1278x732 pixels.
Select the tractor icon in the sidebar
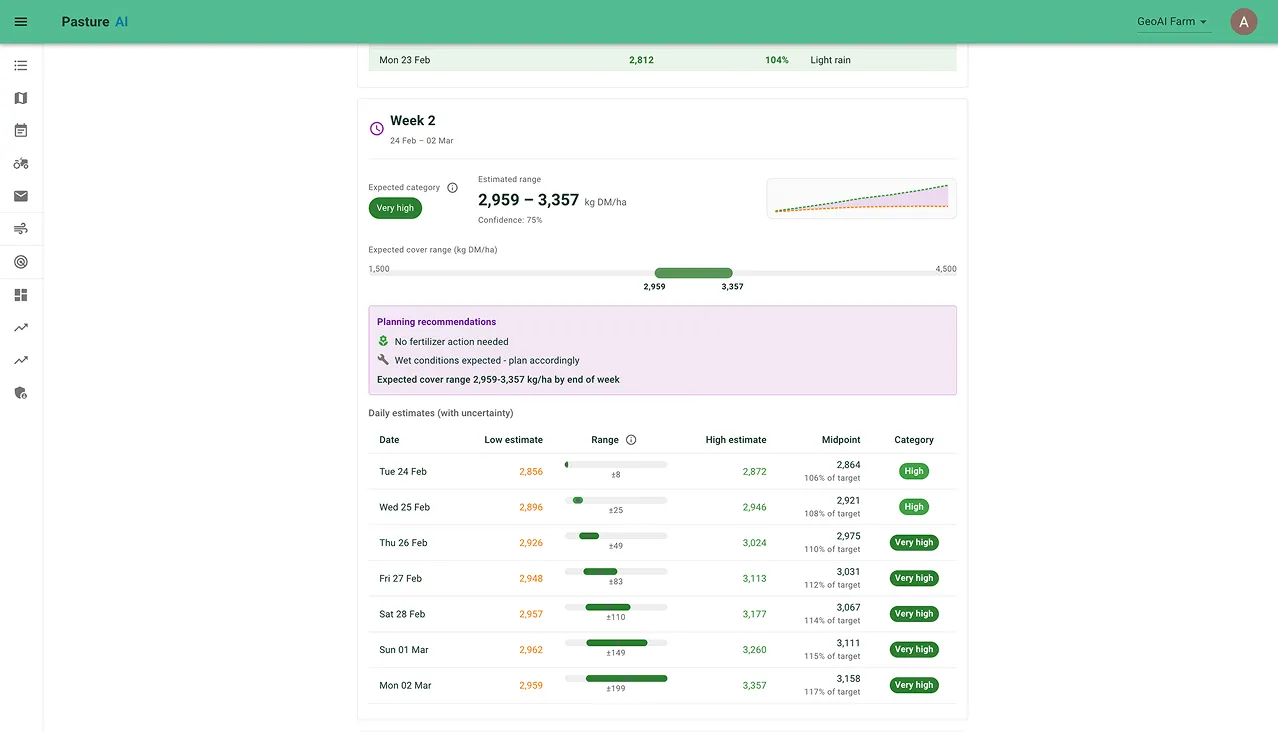tap(21, 163)
